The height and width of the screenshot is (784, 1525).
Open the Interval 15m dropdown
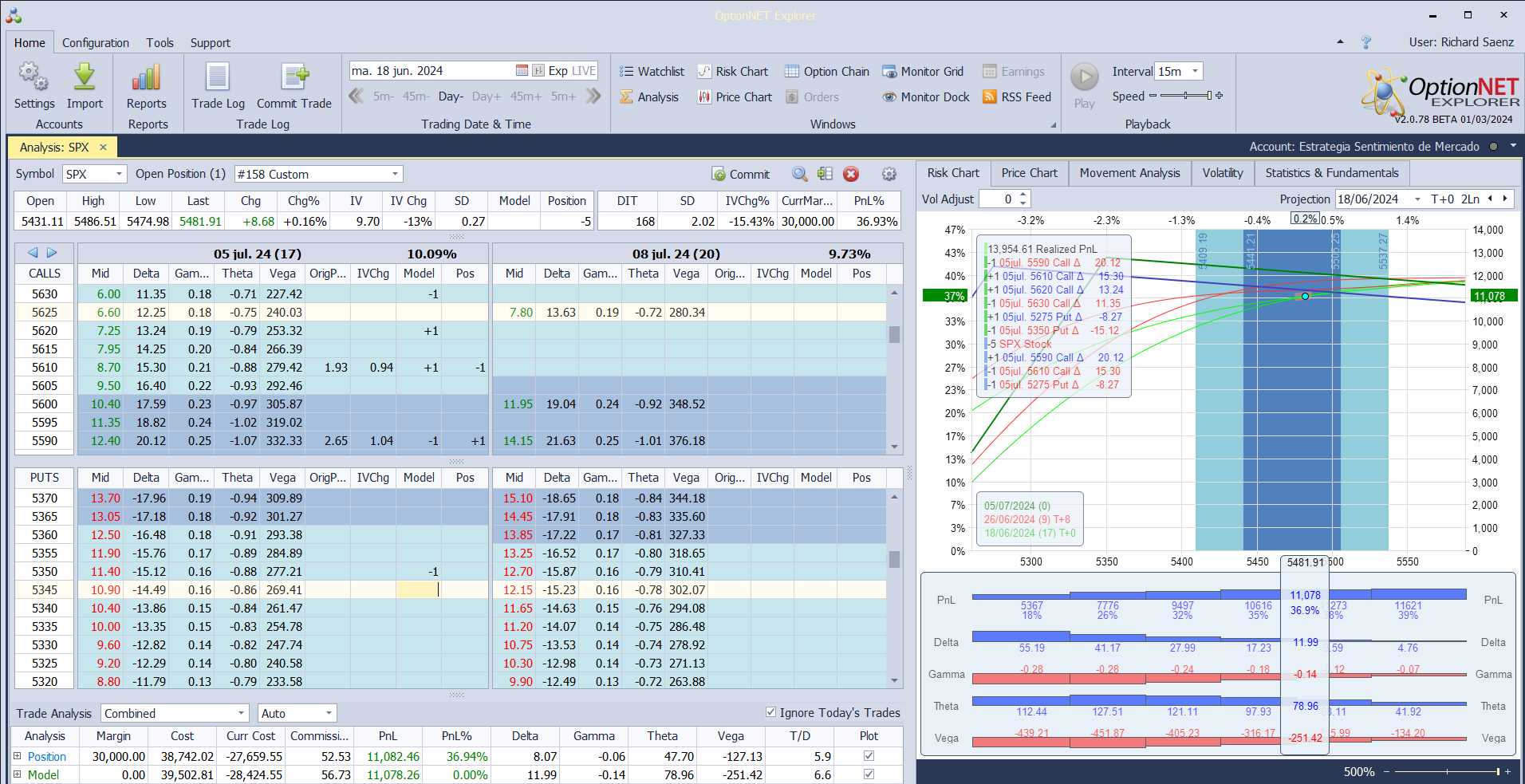click(x=1195, y=72)
